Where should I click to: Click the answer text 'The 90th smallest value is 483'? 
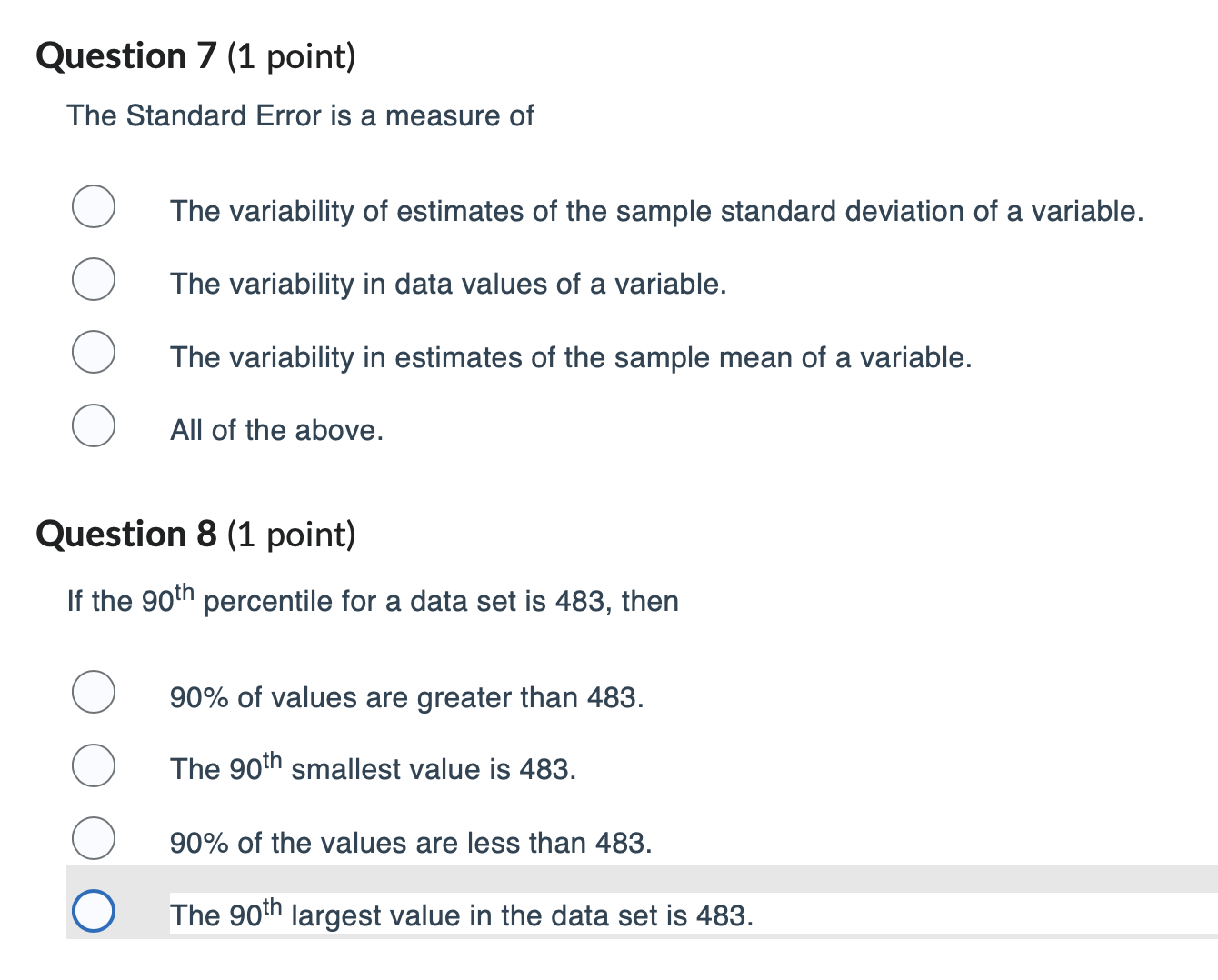coord(373,767)
